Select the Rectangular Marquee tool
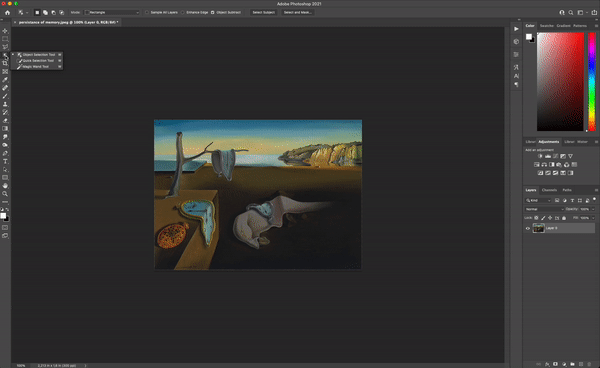600x368 pixels. (x=5, y=39)
